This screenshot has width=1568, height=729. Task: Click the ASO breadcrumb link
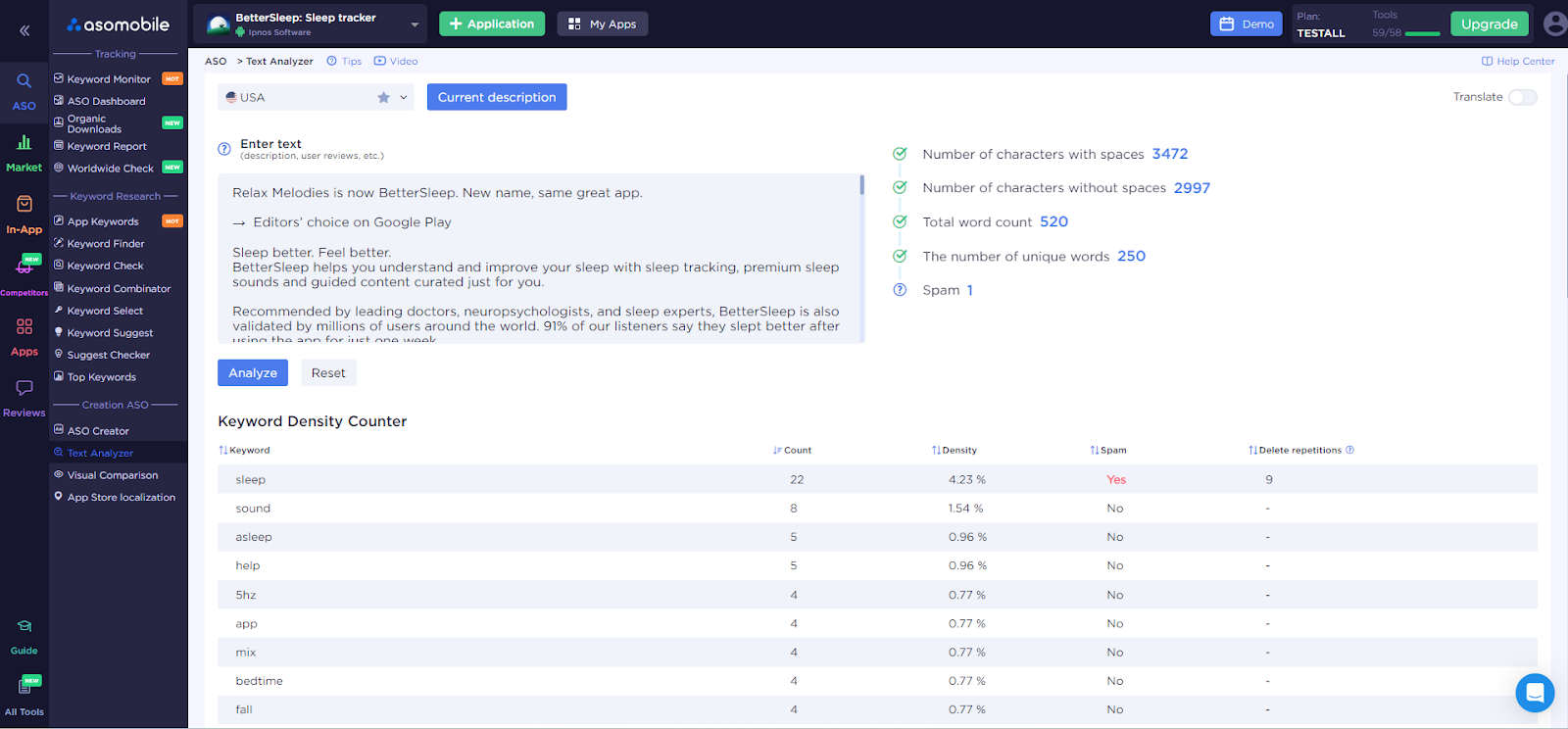pos(216,61)
